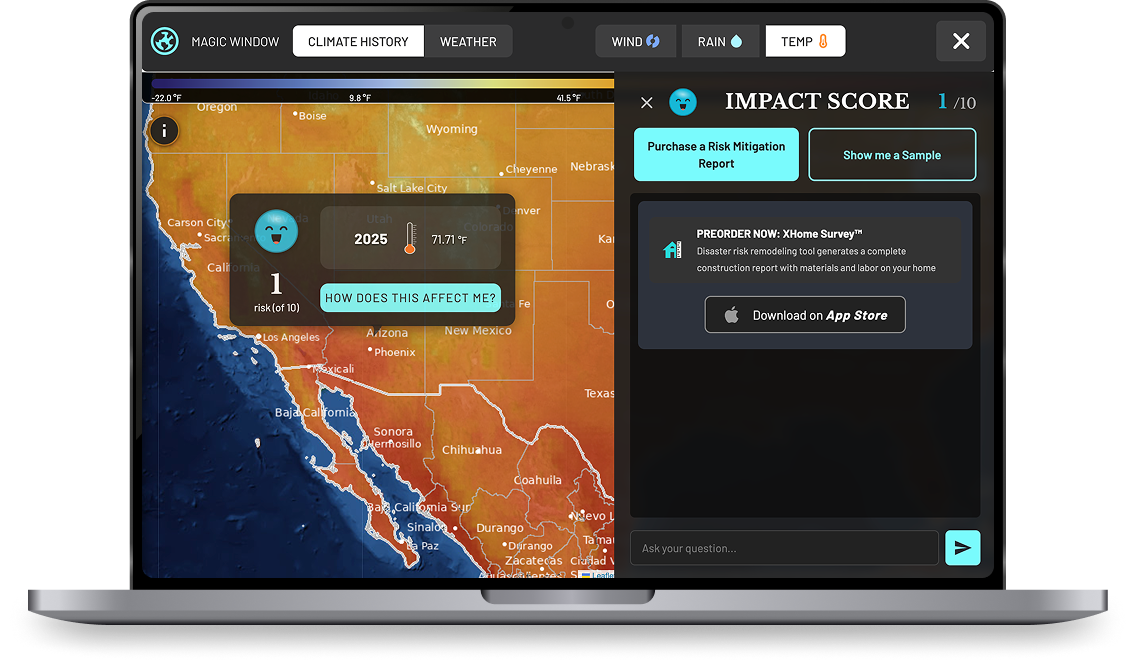Toggle the Wind layer
1136x661 pixels.
636,41
